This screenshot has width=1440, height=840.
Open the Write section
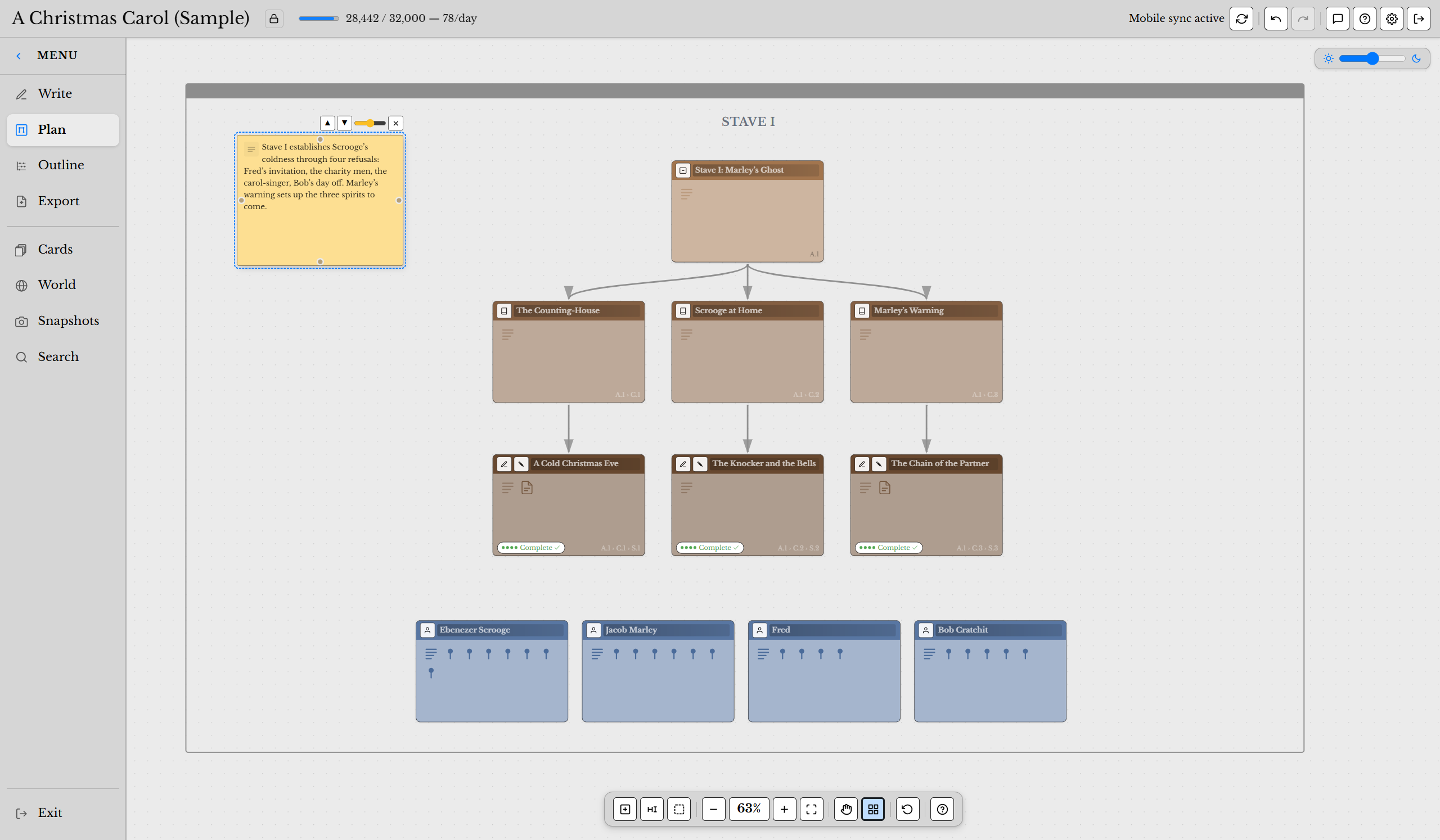(63, 94)
